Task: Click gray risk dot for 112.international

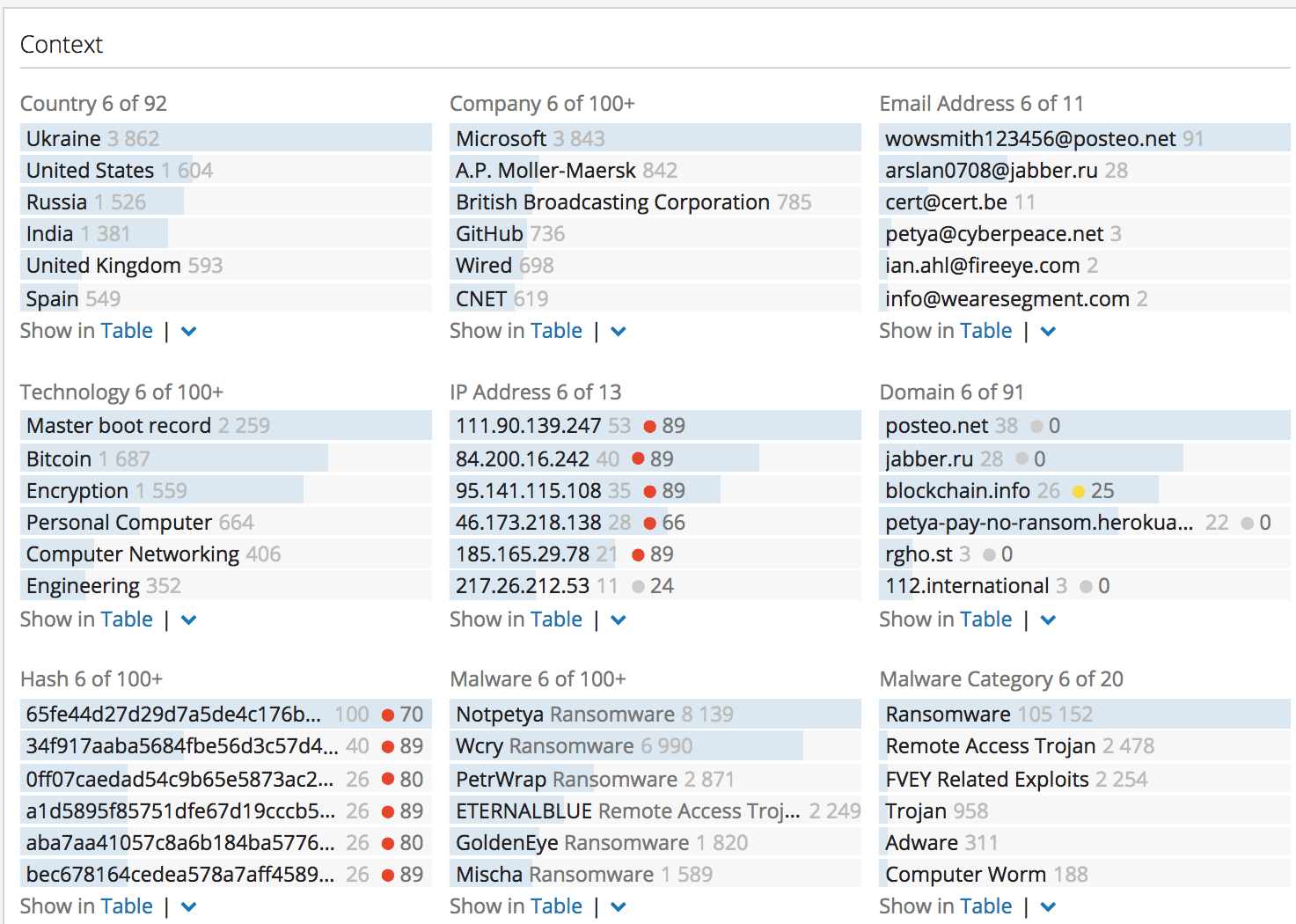Action: (1087, 586)
